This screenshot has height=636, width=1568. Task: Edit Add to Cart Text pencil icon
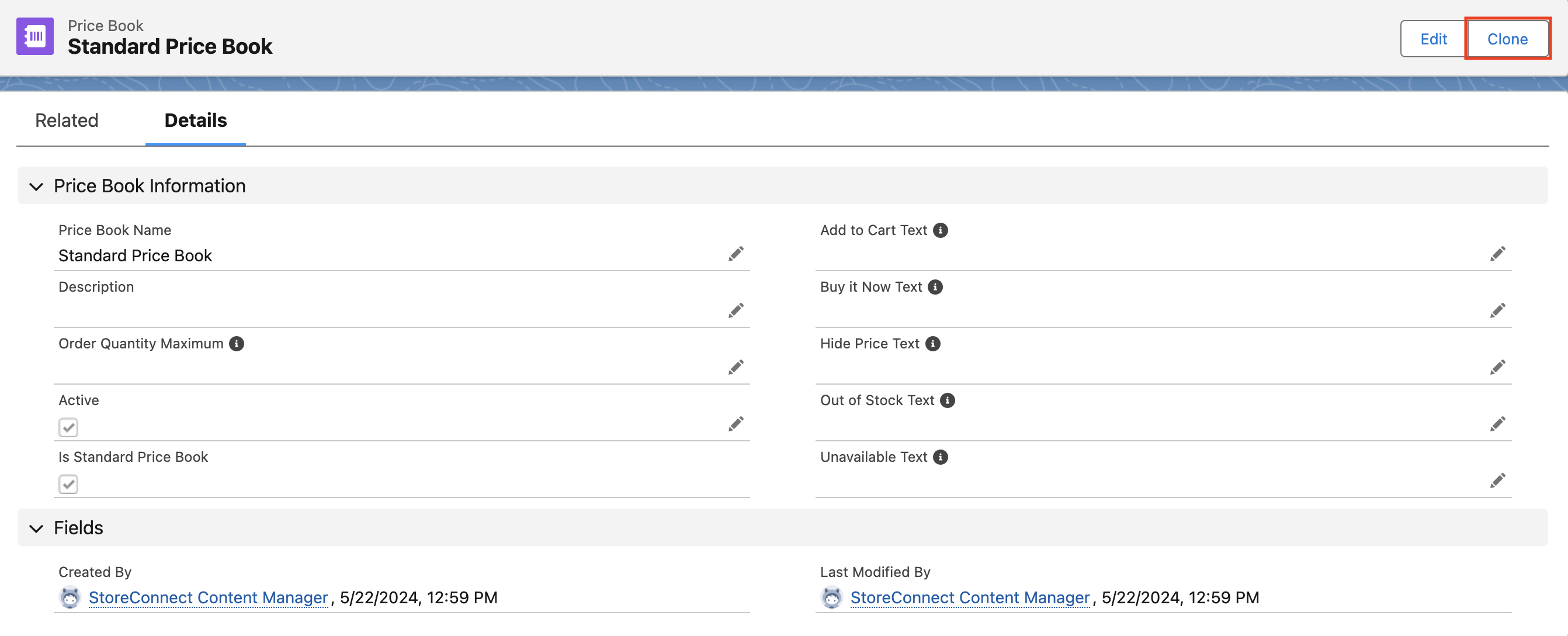click(1497, 254)
